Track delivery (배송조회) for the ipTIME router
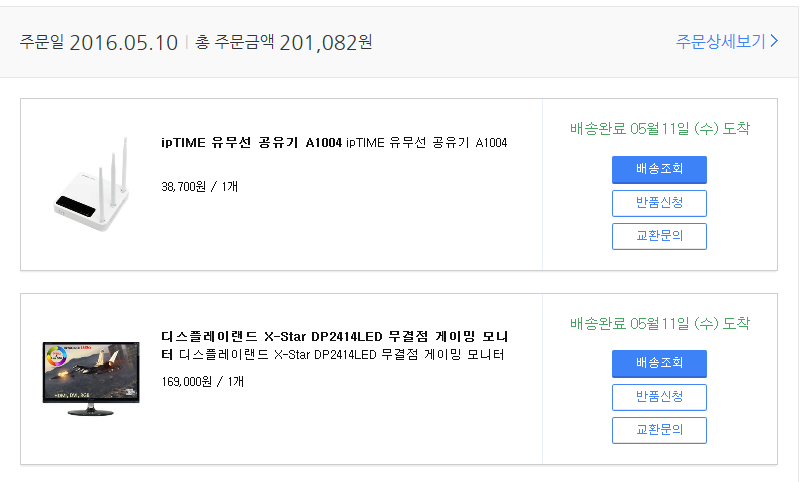Image resolution: width=800 pixels, height=482 pixels. pos(659,170)
